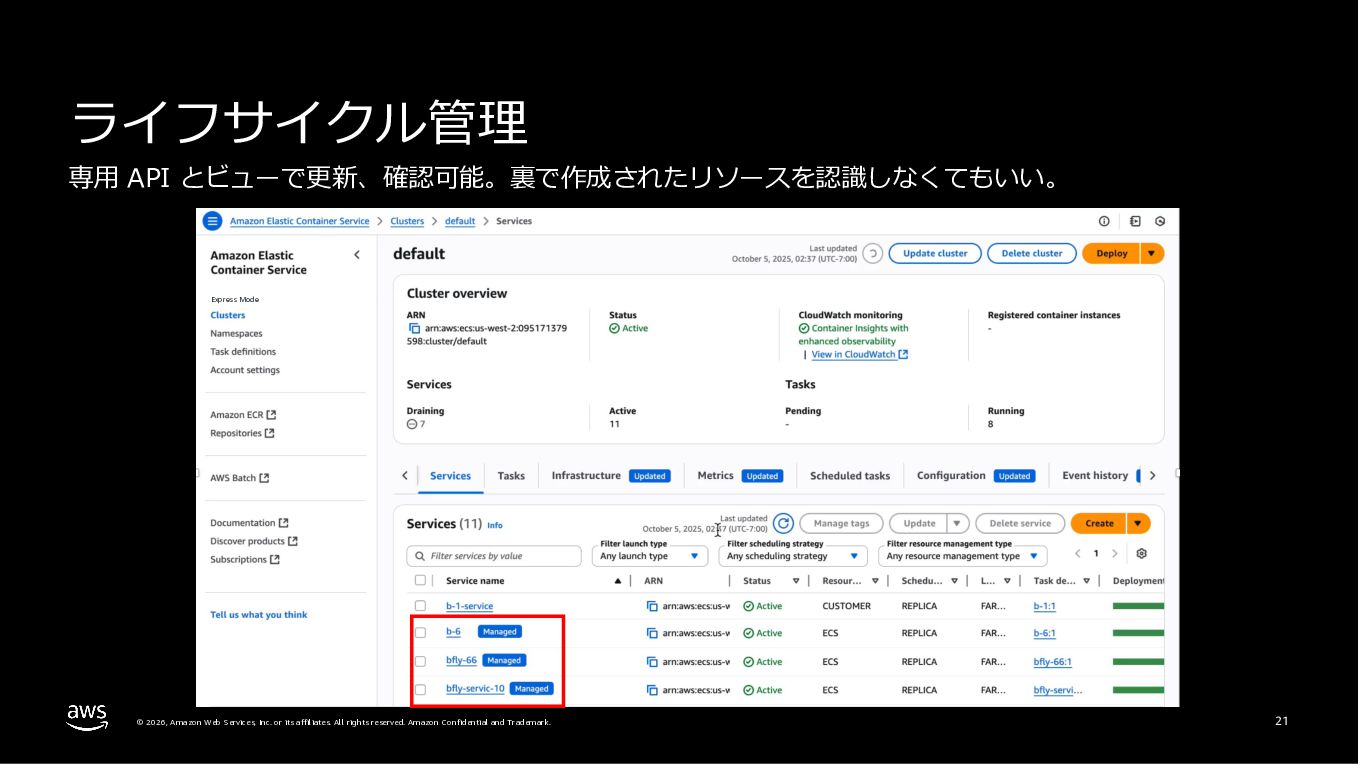The height and width of the screenshot is (765, 1361).
Task: Open table preferences gear icon
Action: 1142,553
